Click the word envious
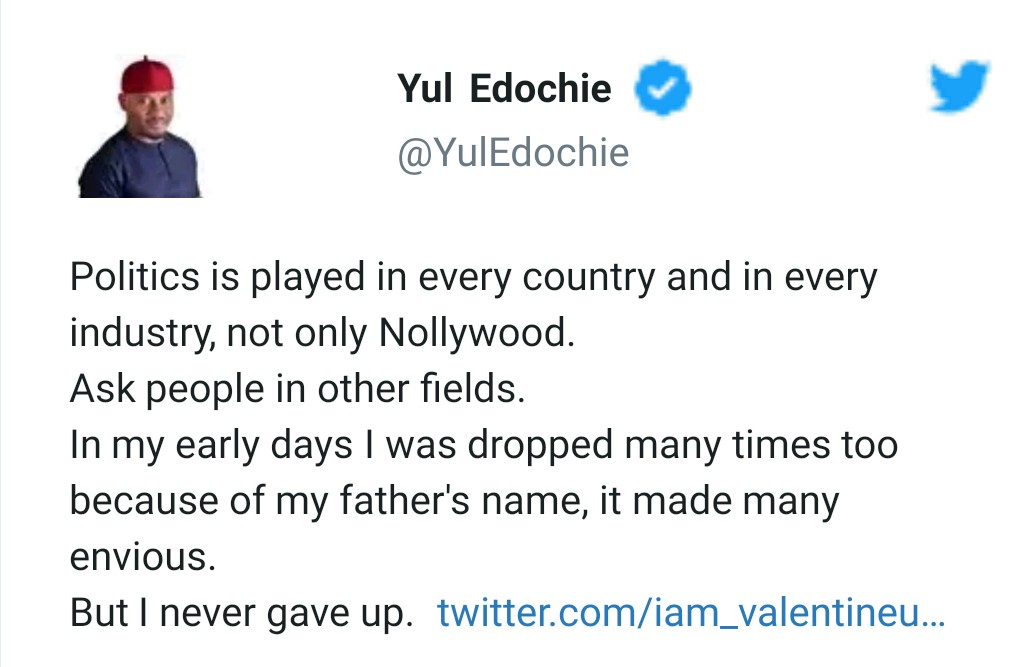The image size is (1017, 667). 142,557
